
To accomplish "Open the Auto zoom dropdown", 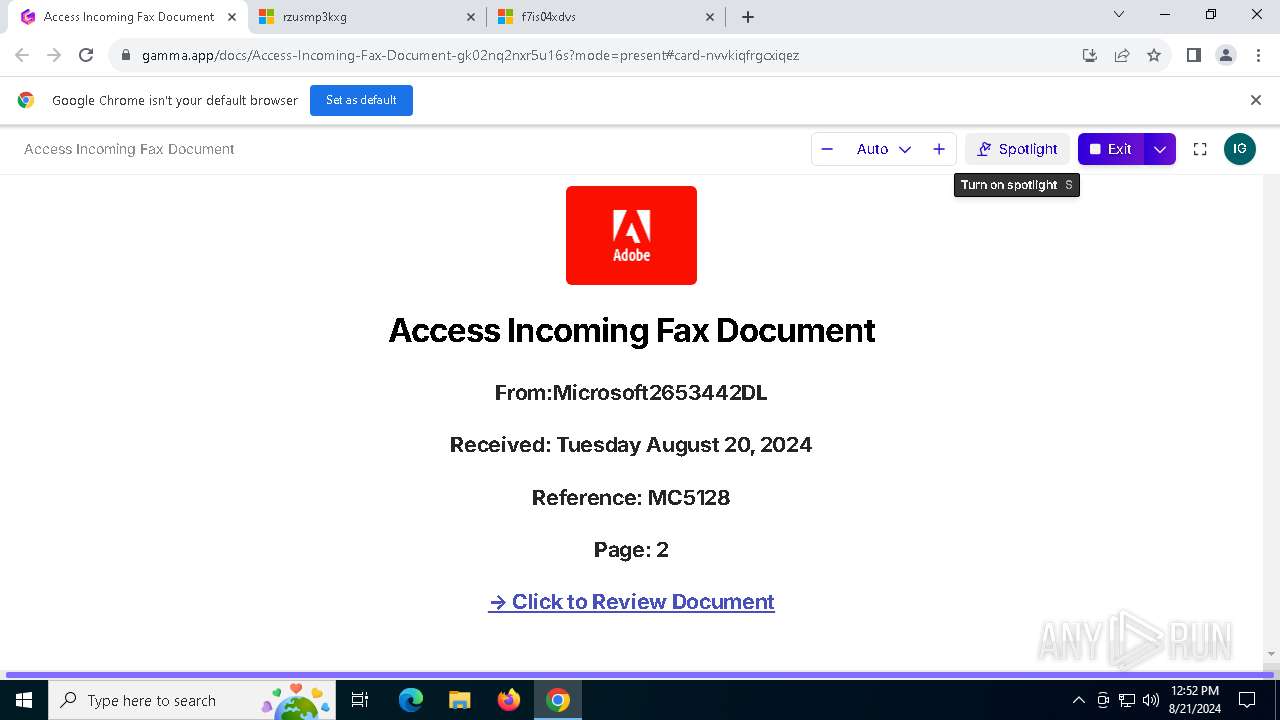I will coord(883,149).
